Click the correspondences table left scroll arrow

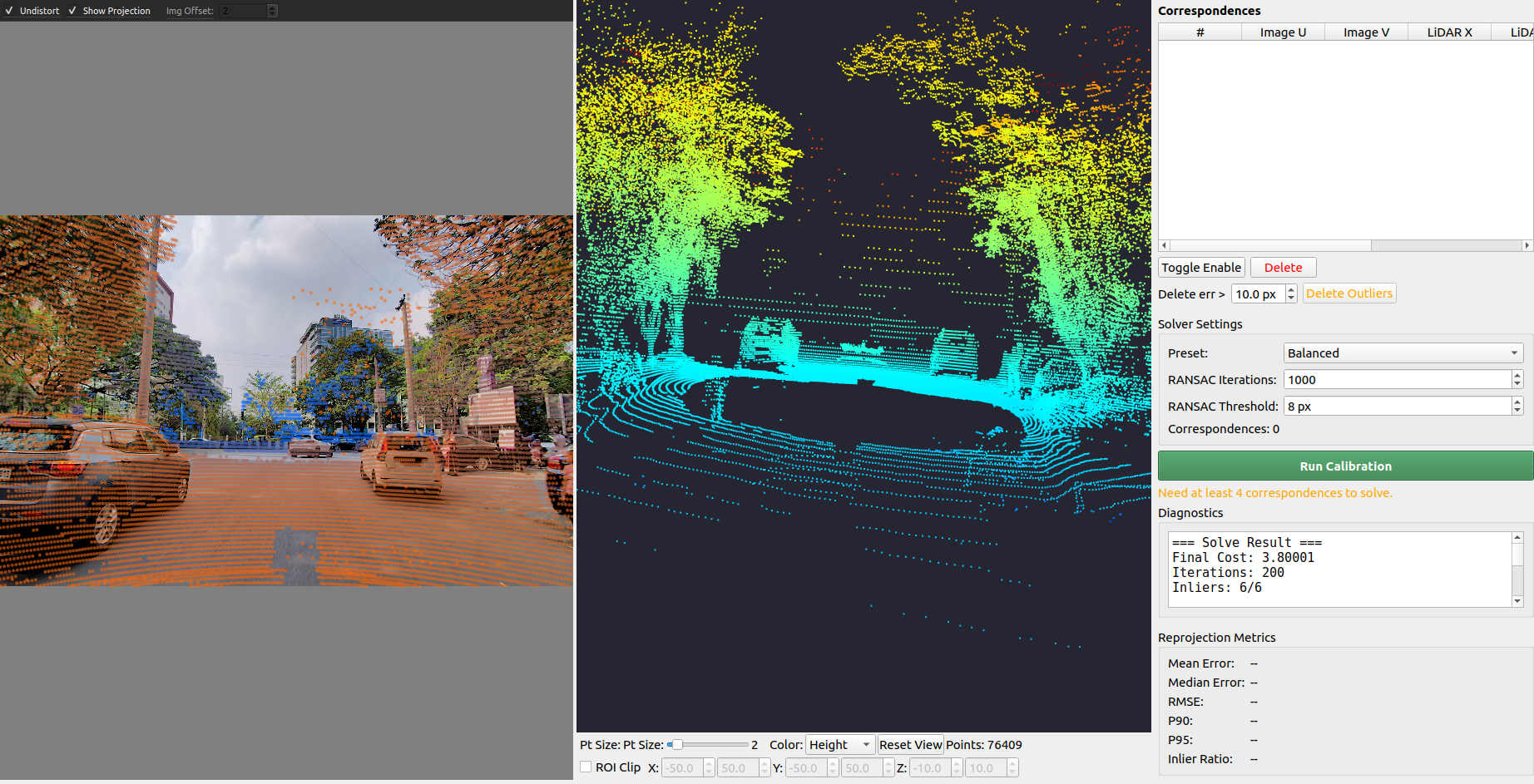[1163, 245]
